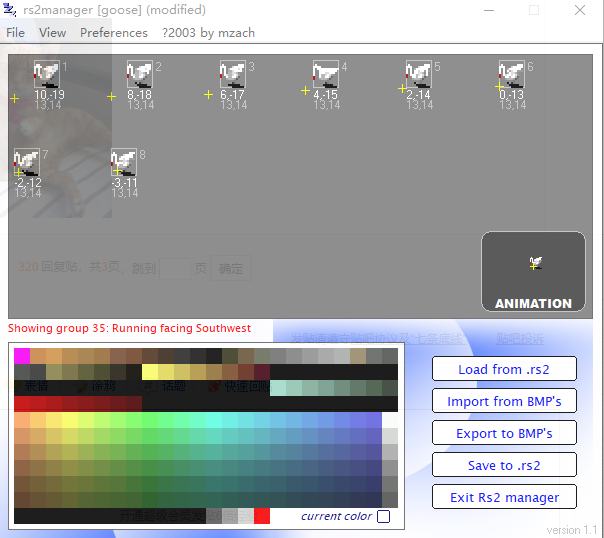Click Load from .rs2 button
This screenshot has width=604, height=538.
pos(504,369)
